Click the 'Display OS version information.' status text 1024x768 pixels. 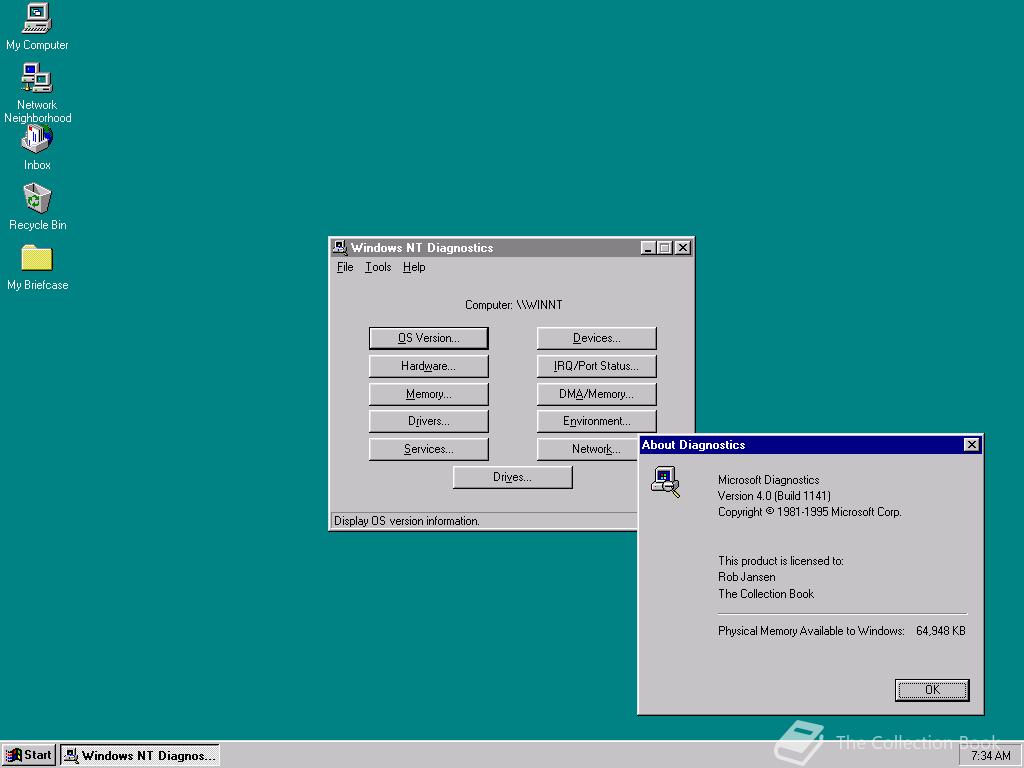407,521
